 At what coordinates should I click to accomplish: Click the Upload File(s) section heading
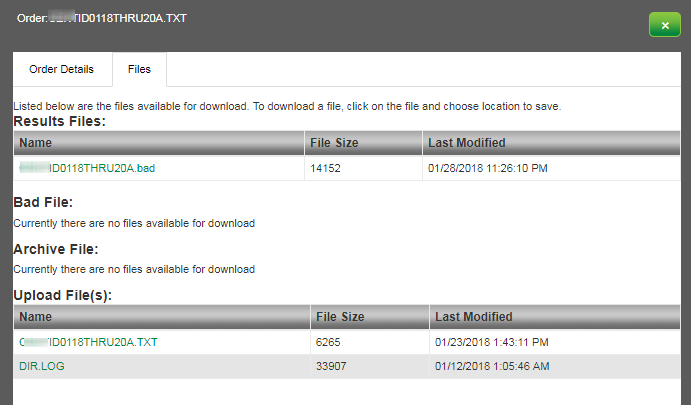[63, 295]
